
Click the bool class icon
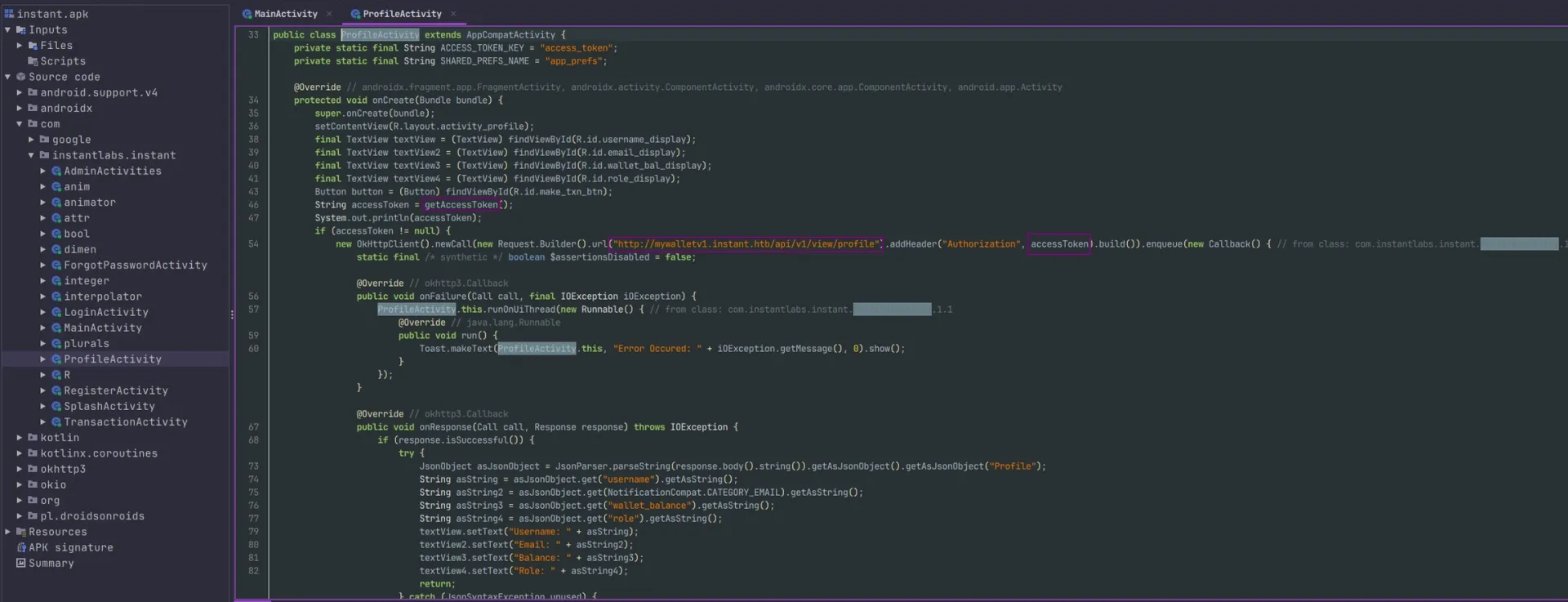(56, 234)
